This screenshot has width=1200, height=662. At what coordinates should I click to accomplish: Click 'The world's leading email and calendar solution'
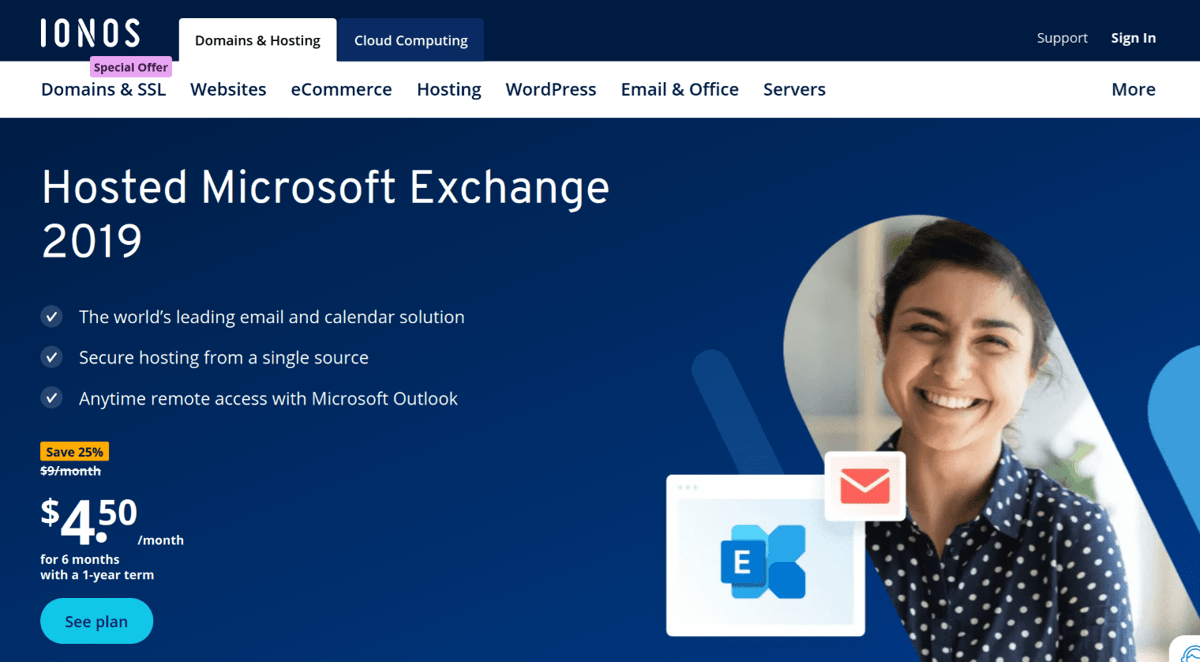[272, 317]
